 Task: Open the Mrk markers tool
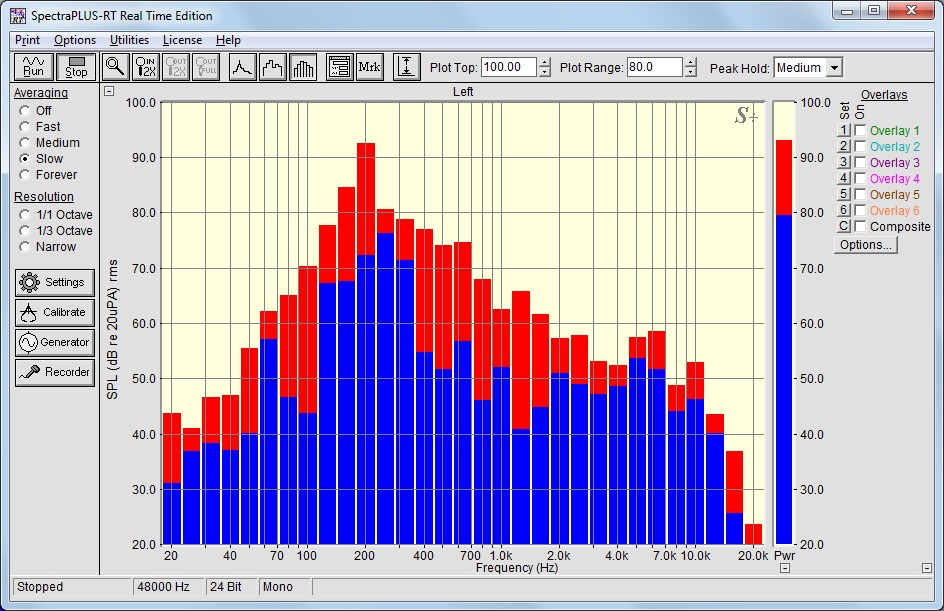370,67
